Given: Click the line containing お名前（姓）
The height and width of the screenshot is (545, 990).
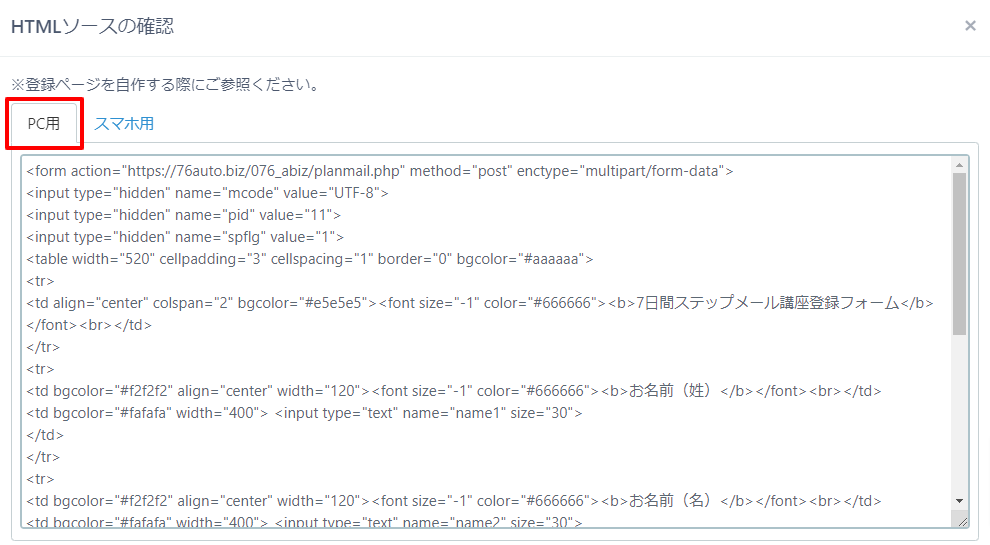Looking at the screenshot, I should 453,391.
